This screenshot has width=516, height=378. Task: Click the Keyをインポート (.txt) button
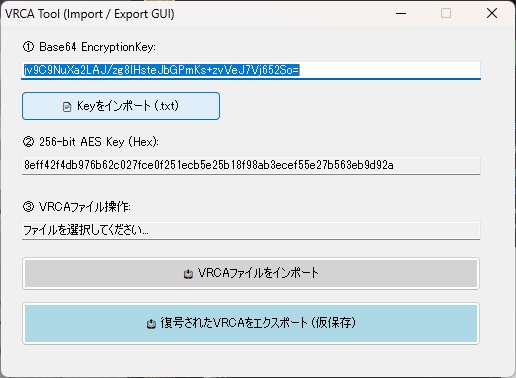pos(121,106)
